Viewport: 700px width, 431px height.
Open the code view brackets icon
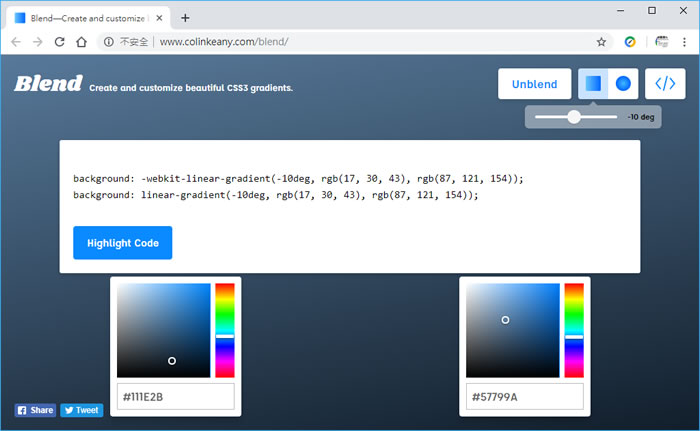(x=665, y=84)
